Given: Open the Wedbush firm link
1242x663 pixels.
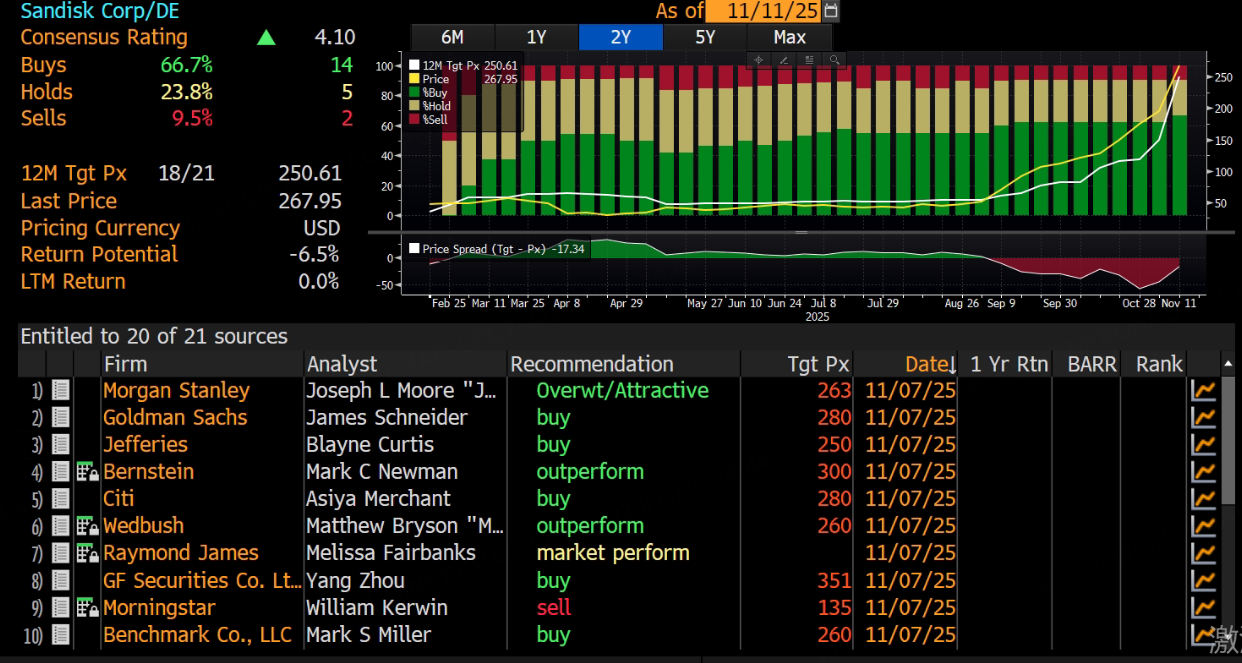Looking at the screenshot, I should [143, 526].
